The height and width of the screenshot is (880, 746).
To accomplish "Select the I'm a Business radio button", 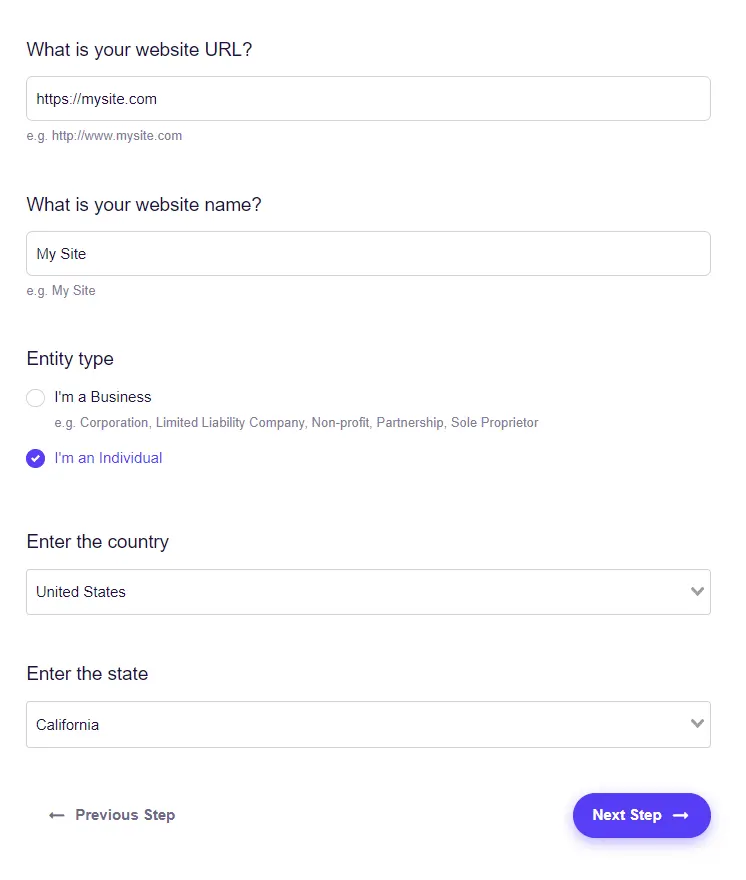I will tap(36, 398).
